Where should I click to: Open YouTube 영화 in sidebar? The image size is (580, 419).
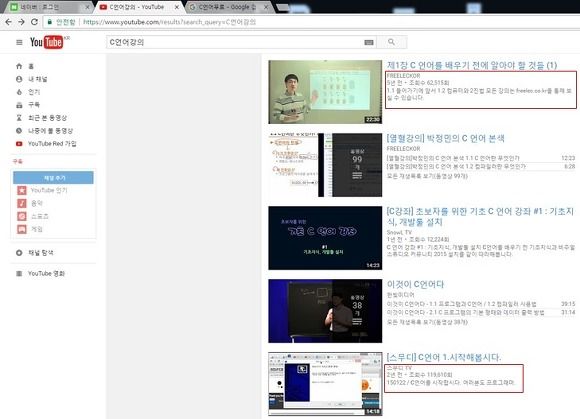click(40, 274)
